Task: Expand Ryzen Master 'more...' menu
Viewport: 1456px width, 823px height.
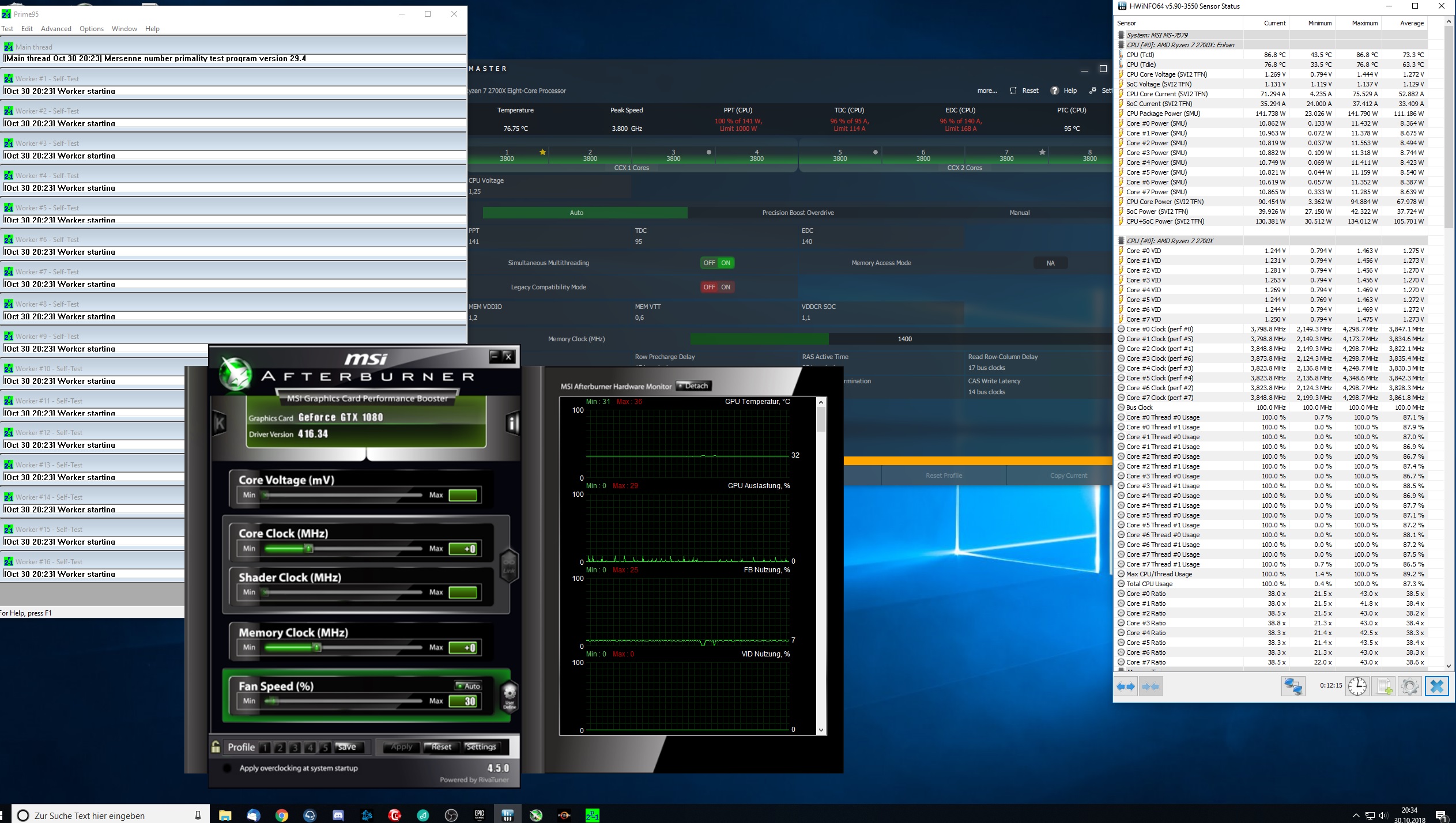Action: point(987,90)
